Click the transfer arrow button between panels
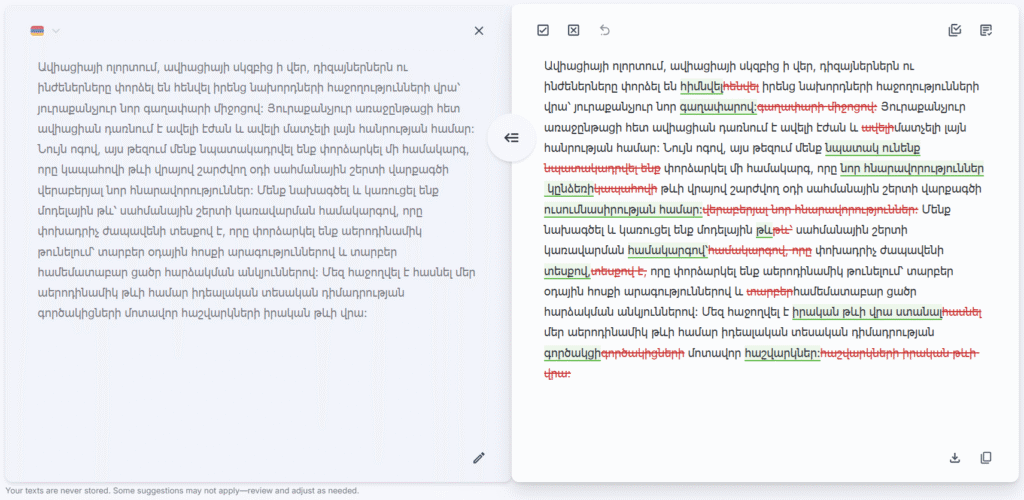 (x=511, y=138)
